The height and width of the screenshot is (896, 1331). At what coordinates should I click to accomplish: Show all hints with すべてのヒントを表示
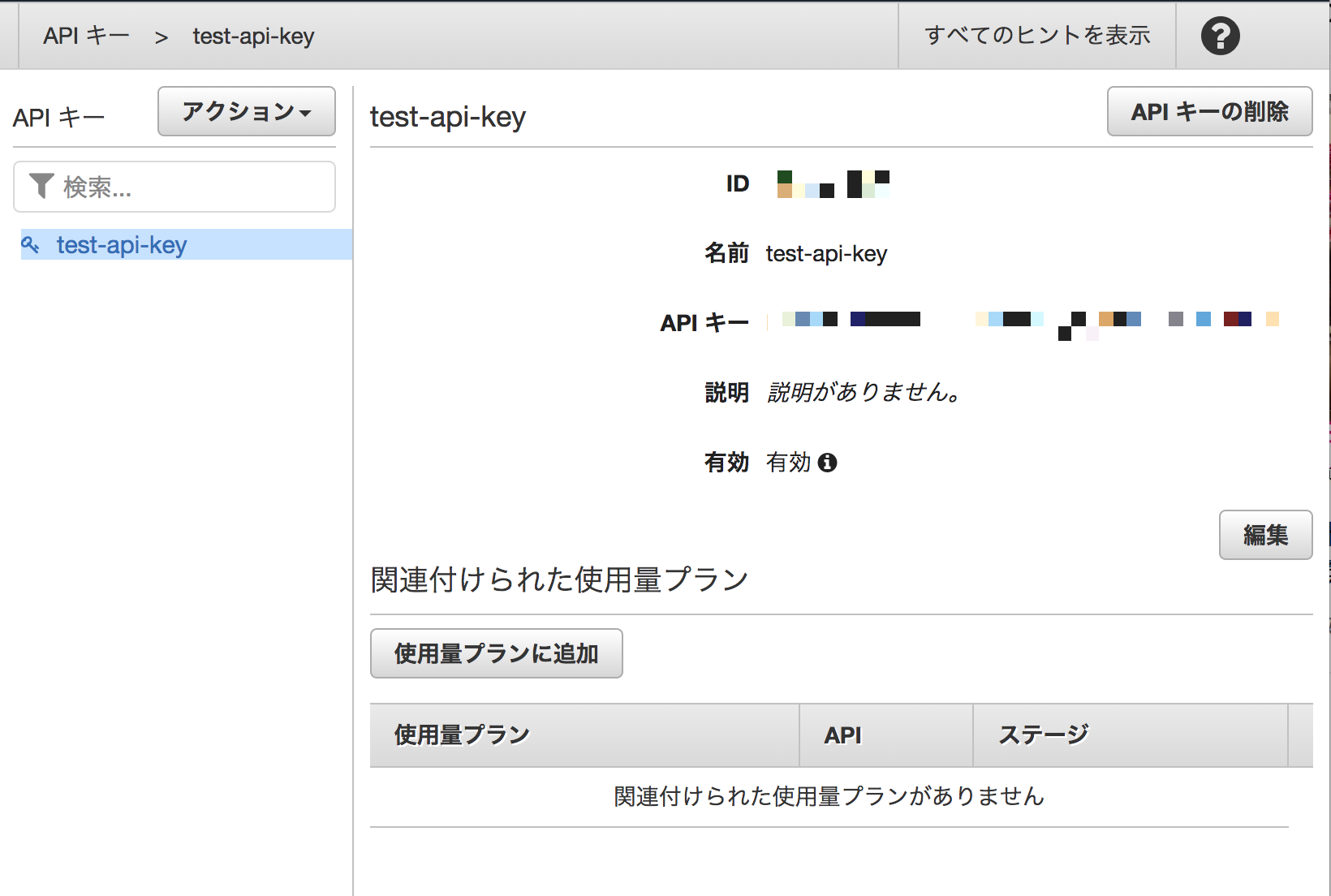pos(1036,36)
